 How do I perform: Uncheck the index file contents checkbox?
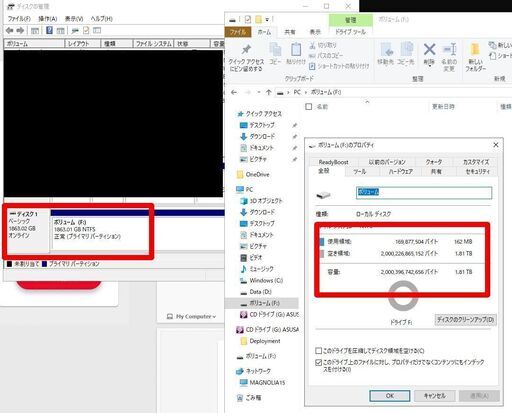point(318,362)
